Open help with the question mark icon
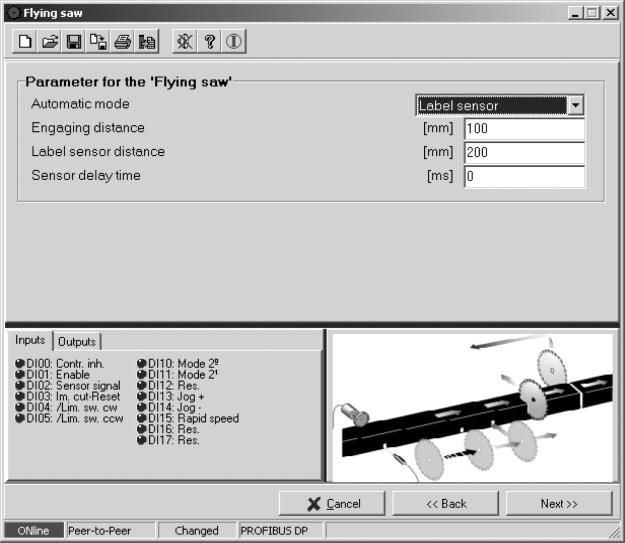The image size is (625, 543). click(x=209, y=41)
